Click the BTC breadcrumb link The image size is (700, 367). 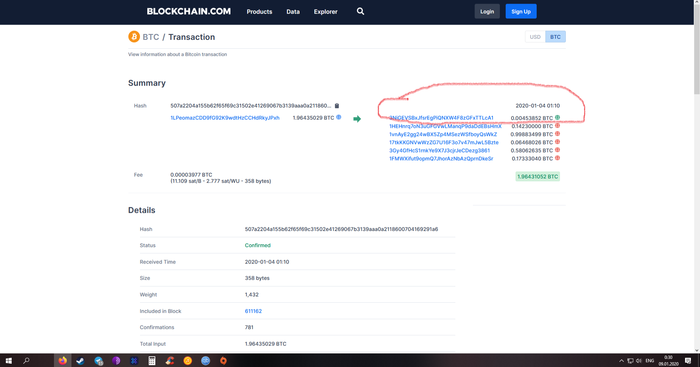coord(150,37)
